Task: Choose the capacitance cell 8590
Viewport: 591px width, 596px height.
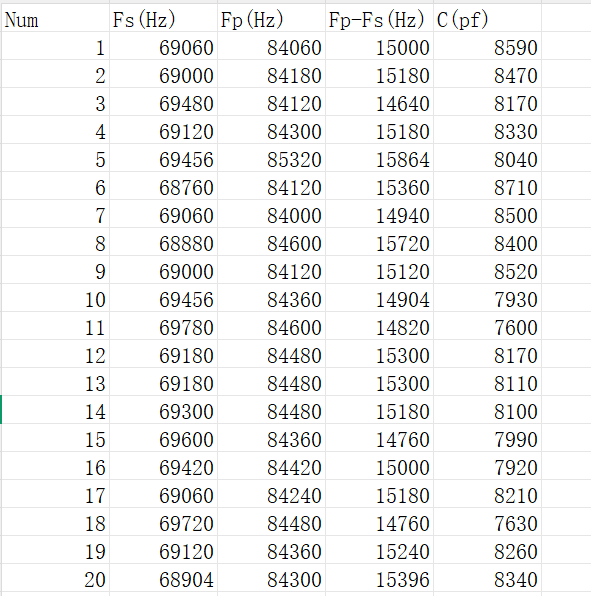Action: (487, 46)
